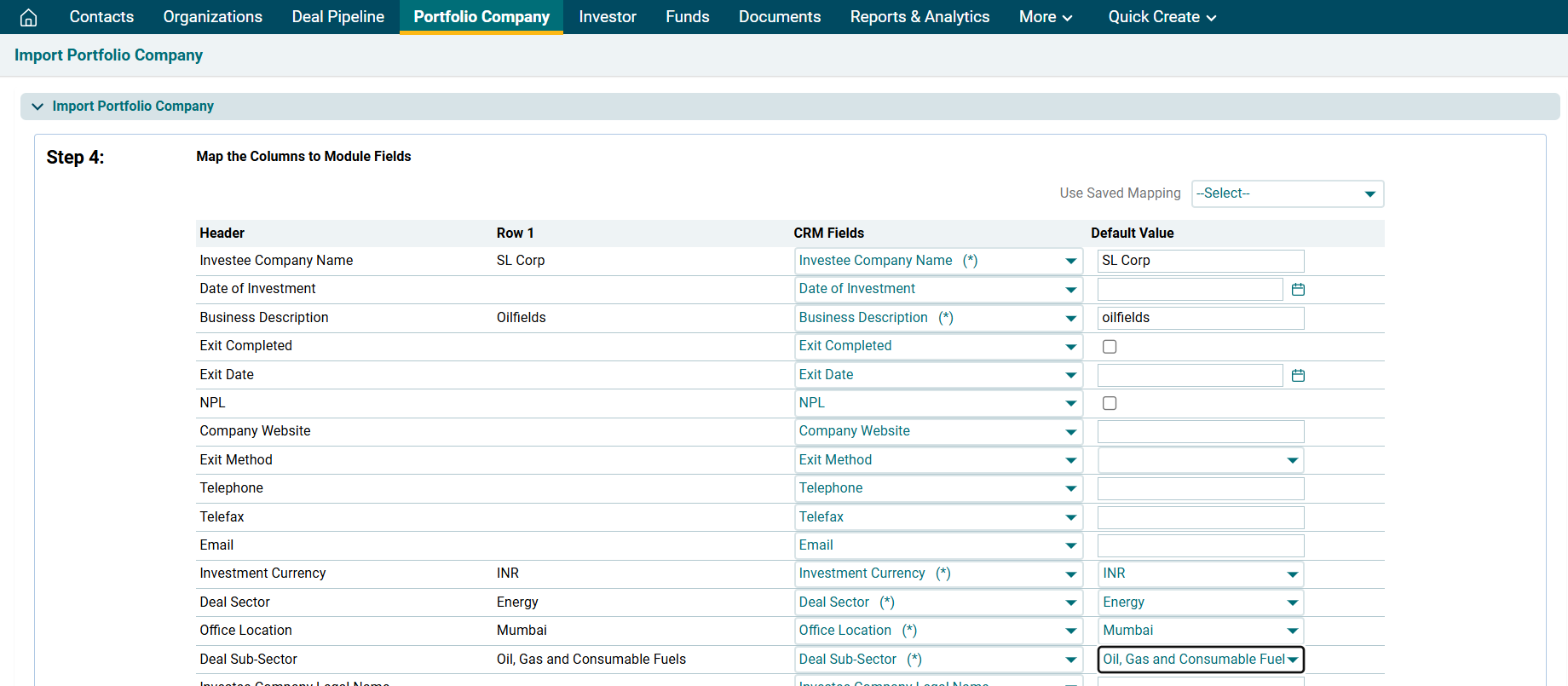The height and width of the screenshot is (686, 1568).
Task: Tick the Exit Completed default checkbox
Action: pyautogui.click(x=1110, y=347)
